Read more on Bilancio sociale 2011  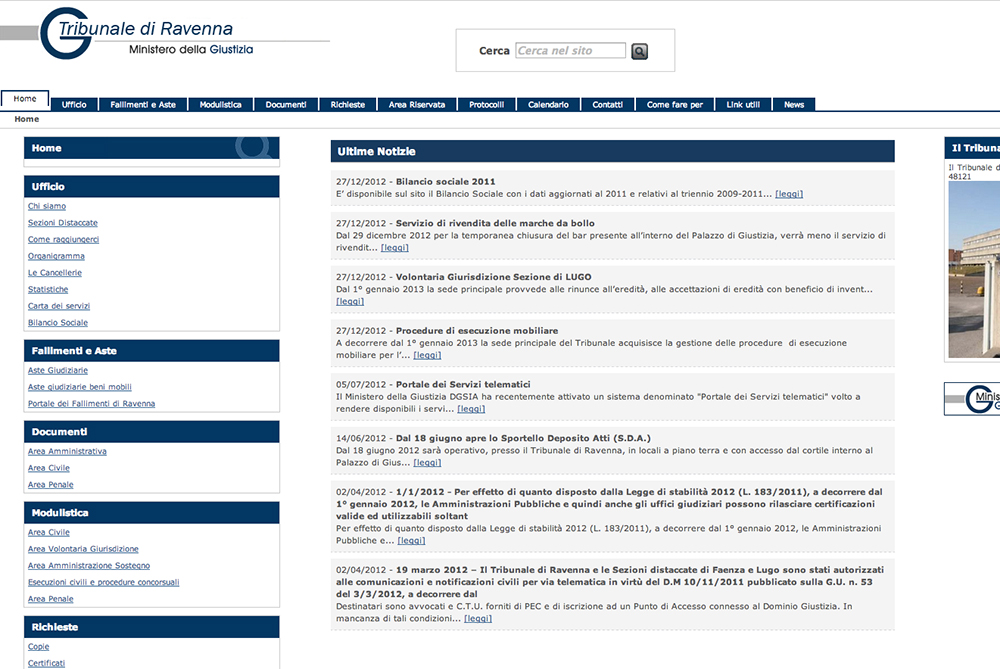coord(789,194)
